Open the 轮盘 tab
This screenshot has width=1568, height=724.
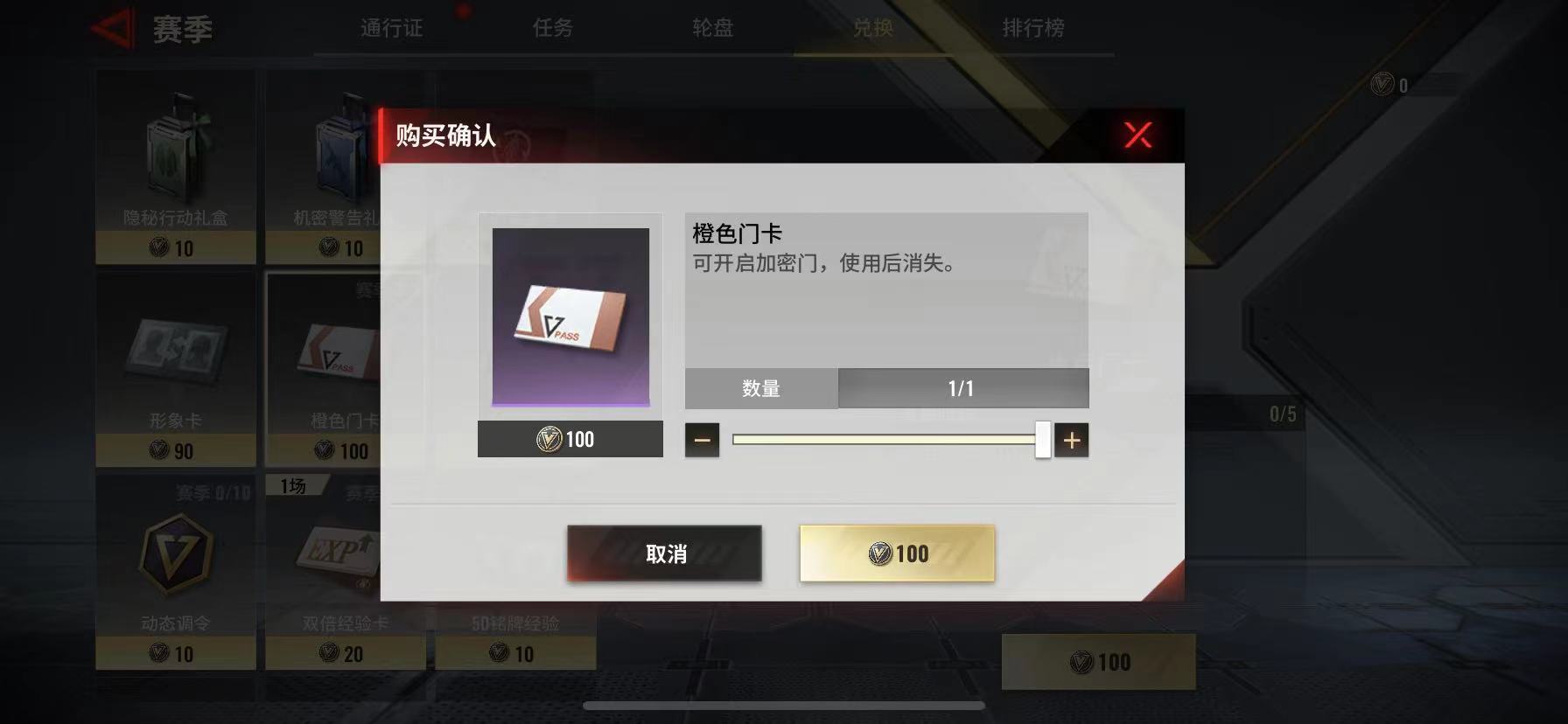coord(712,28)
